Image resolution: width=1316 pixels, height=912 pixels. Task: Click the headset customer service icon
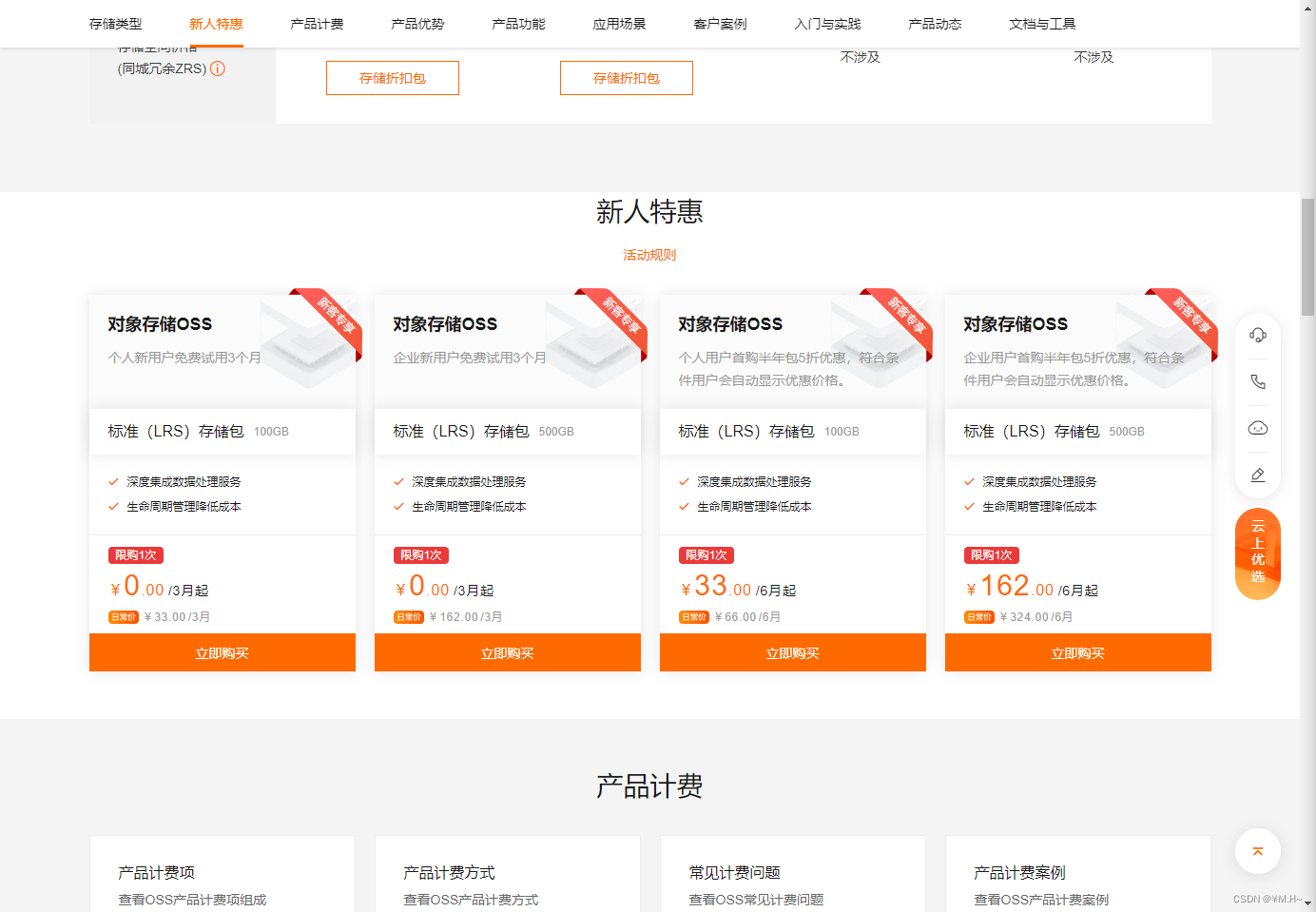1257,335
